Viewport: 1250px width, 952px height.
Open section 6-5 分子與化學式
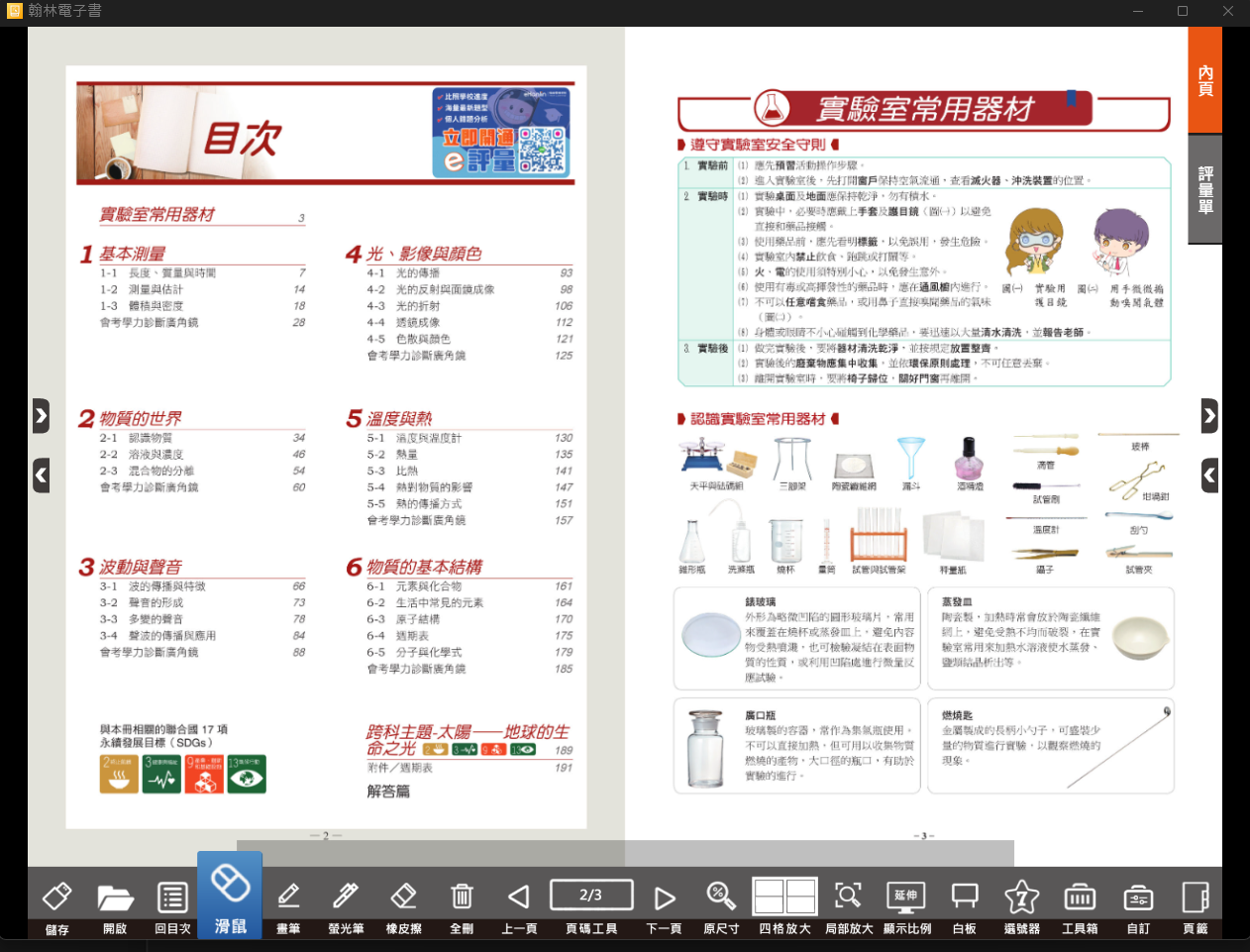[x=469, y=652]
